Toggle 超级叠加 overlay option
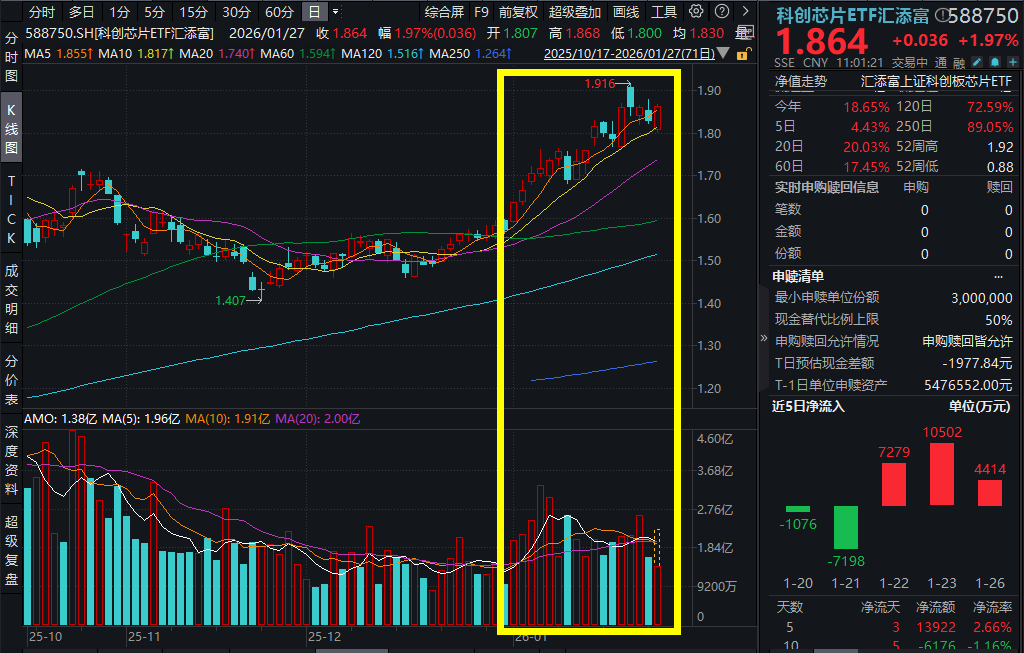1024x653 pixels. (575, 12)
